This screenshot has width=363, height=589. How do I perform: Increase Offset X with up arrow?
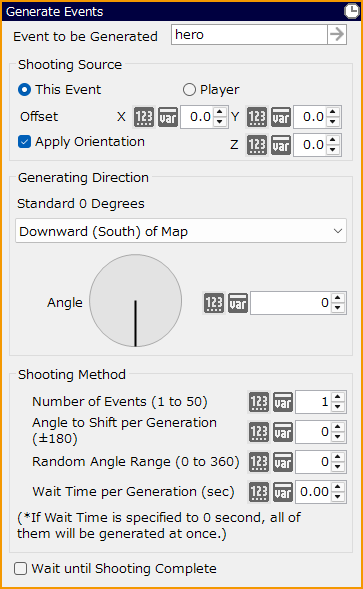[x=220, y=112]
